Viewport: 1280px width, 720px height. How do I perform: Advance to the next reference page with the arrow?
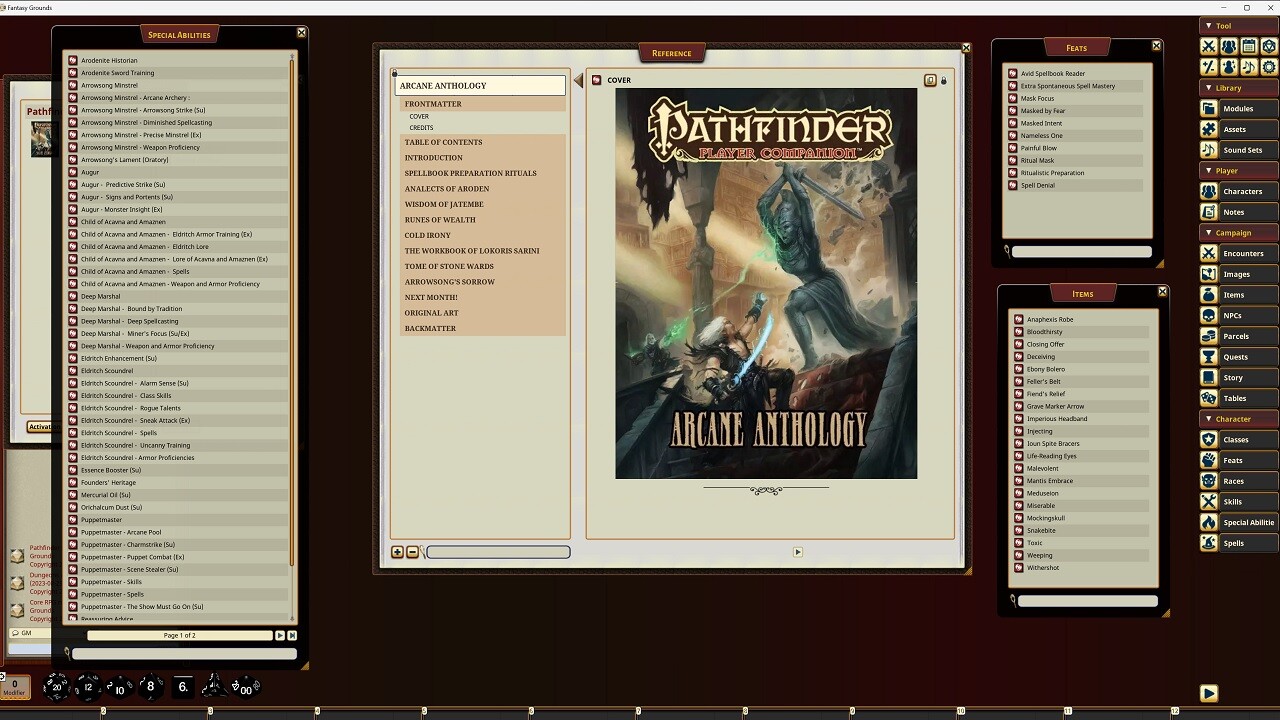798,551
